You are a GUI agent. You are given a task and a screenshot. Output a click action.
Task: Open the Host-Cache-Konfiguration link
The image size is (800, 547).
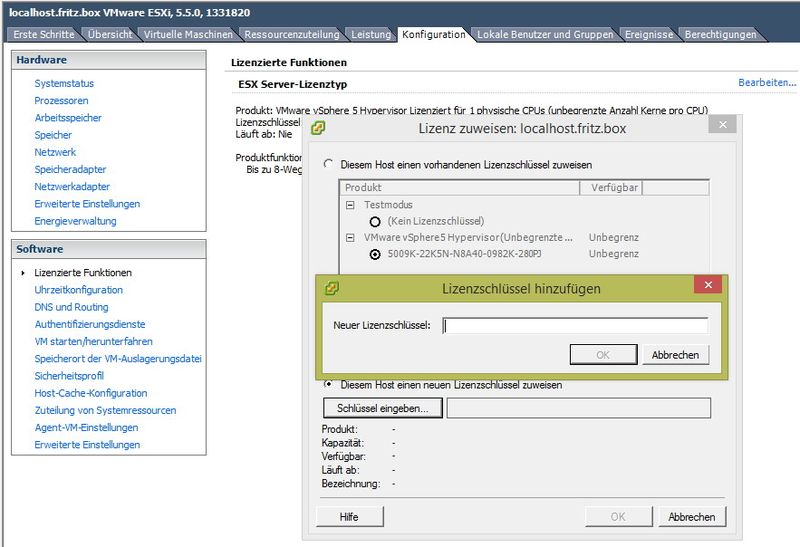point(91,393)
